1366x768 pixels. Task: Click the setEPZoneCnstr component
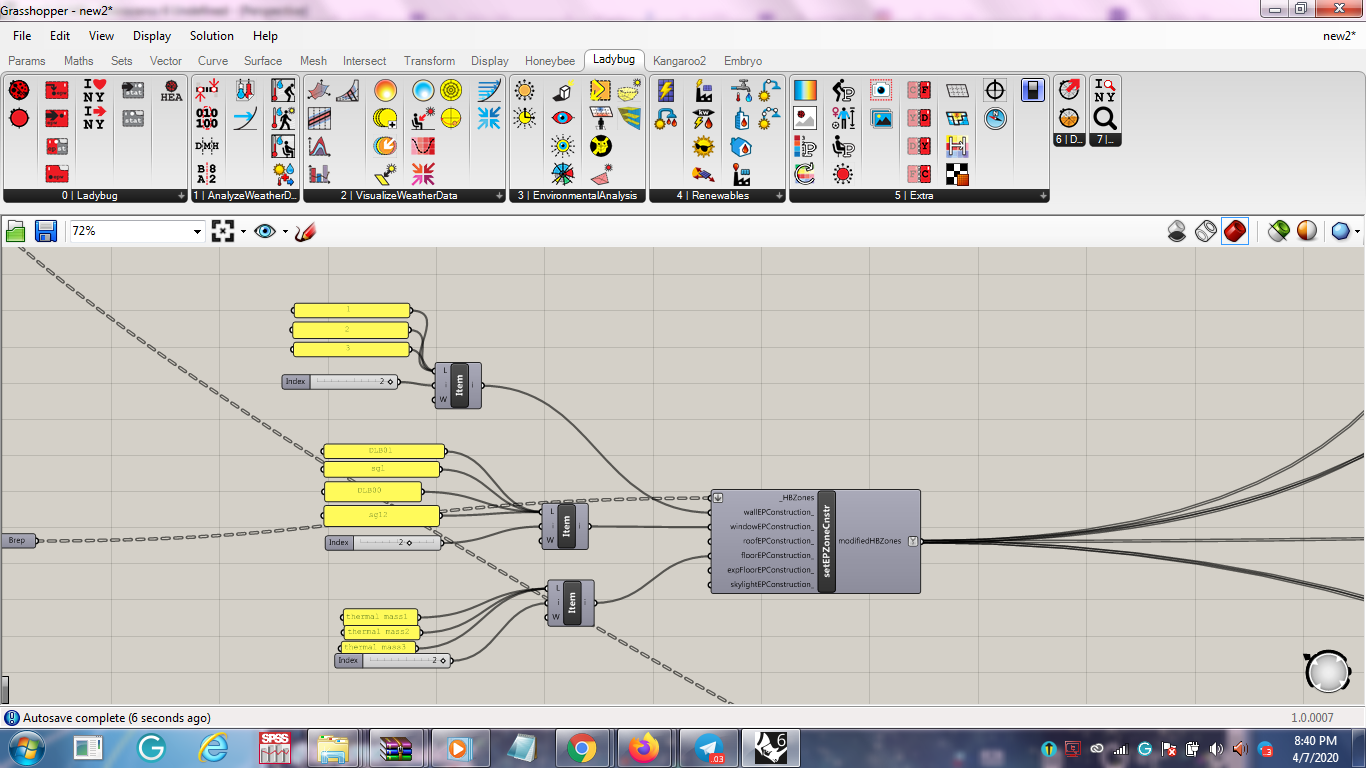tap(826, 541)
